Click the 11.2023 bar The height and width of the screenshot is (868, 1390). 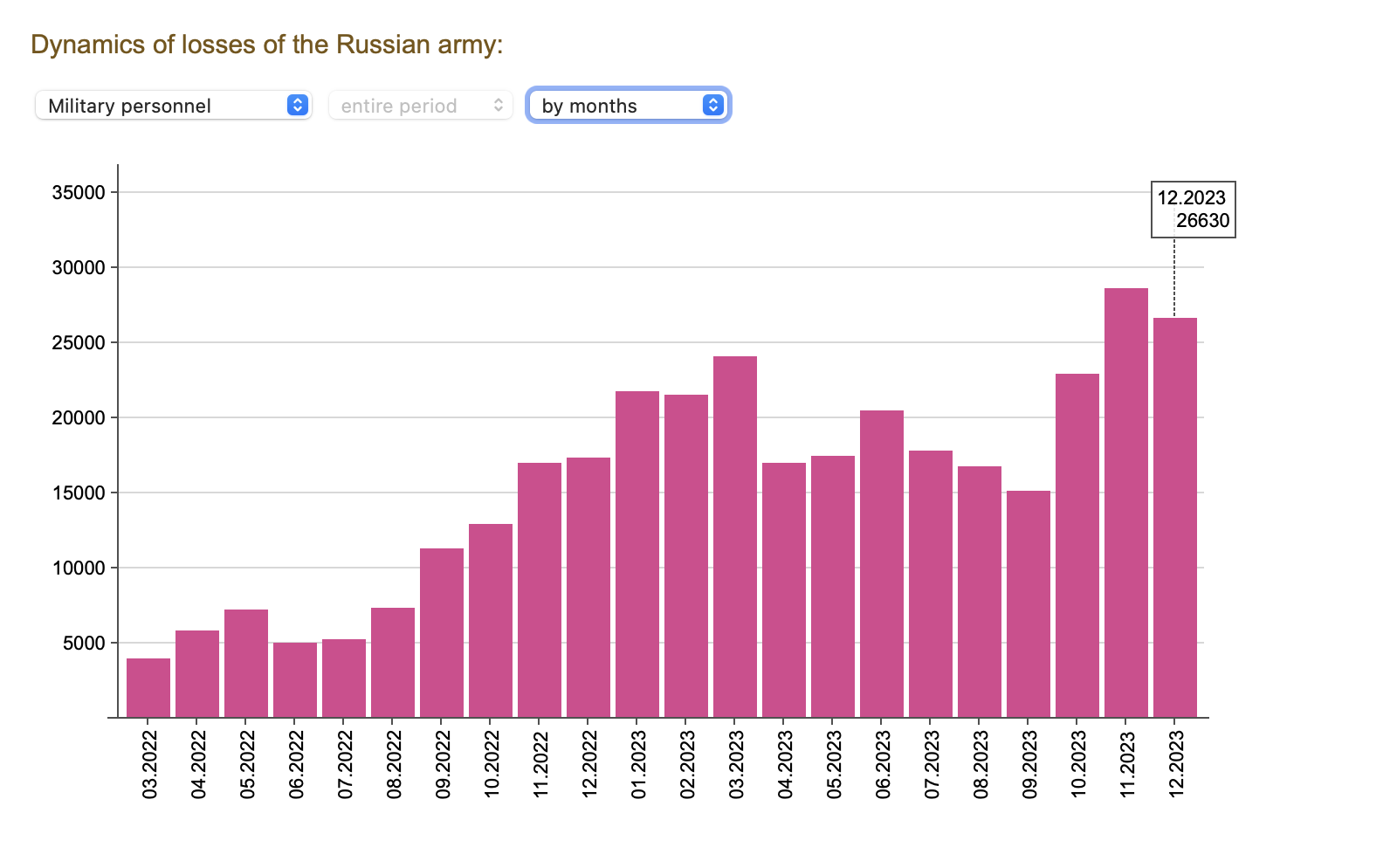point(1126,503)
